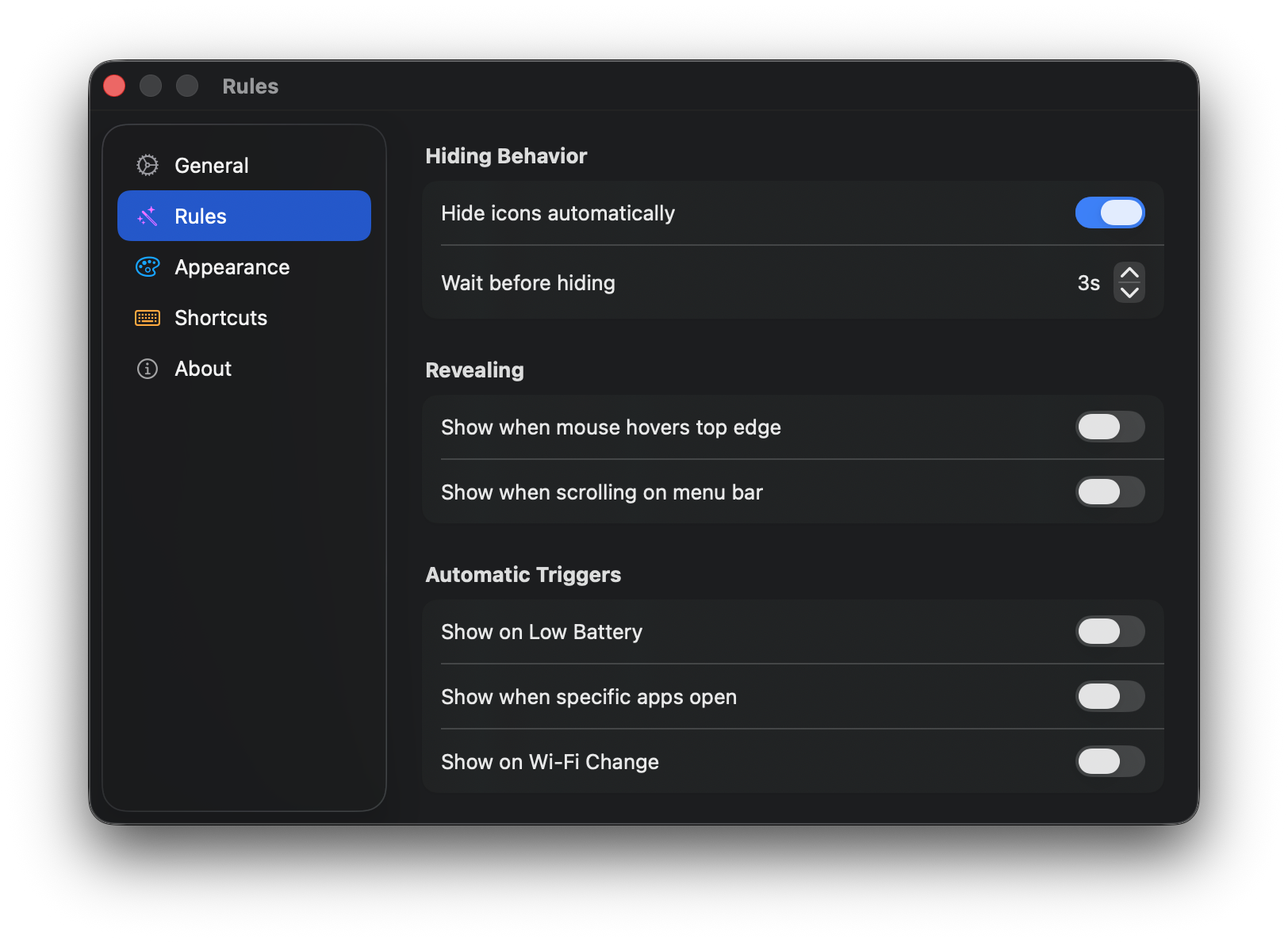Viewport: 1288px width, 942px height.
Task: Click the Appearance palette icon
Action: 148,267
